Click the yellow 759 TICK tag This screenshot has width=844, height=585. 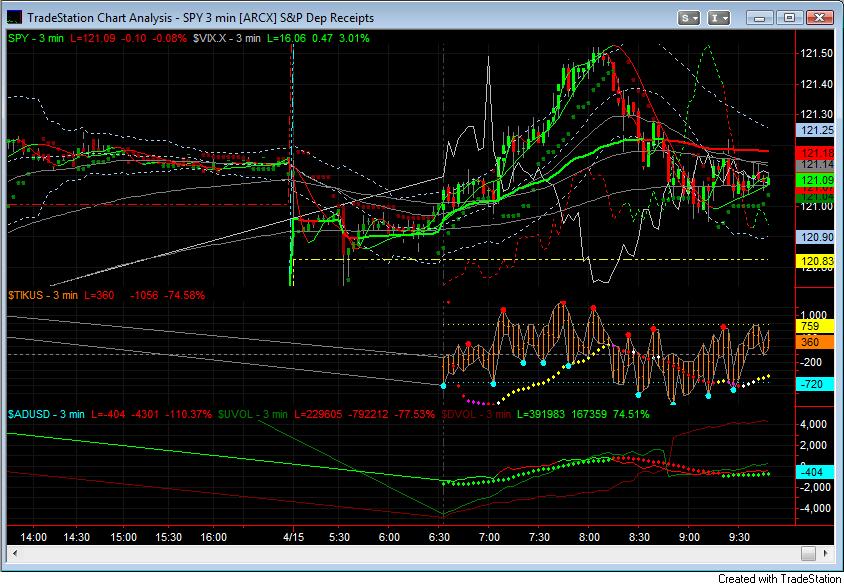(x=815, y=326)
